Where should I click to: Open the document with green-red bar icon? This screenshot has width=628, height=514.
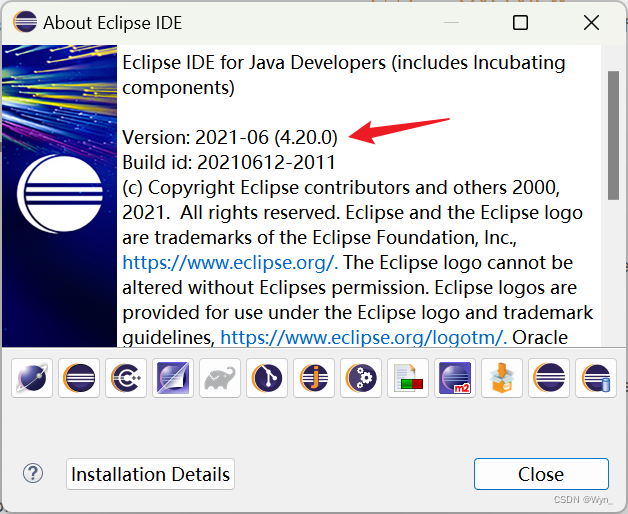[x=408, y=378]
